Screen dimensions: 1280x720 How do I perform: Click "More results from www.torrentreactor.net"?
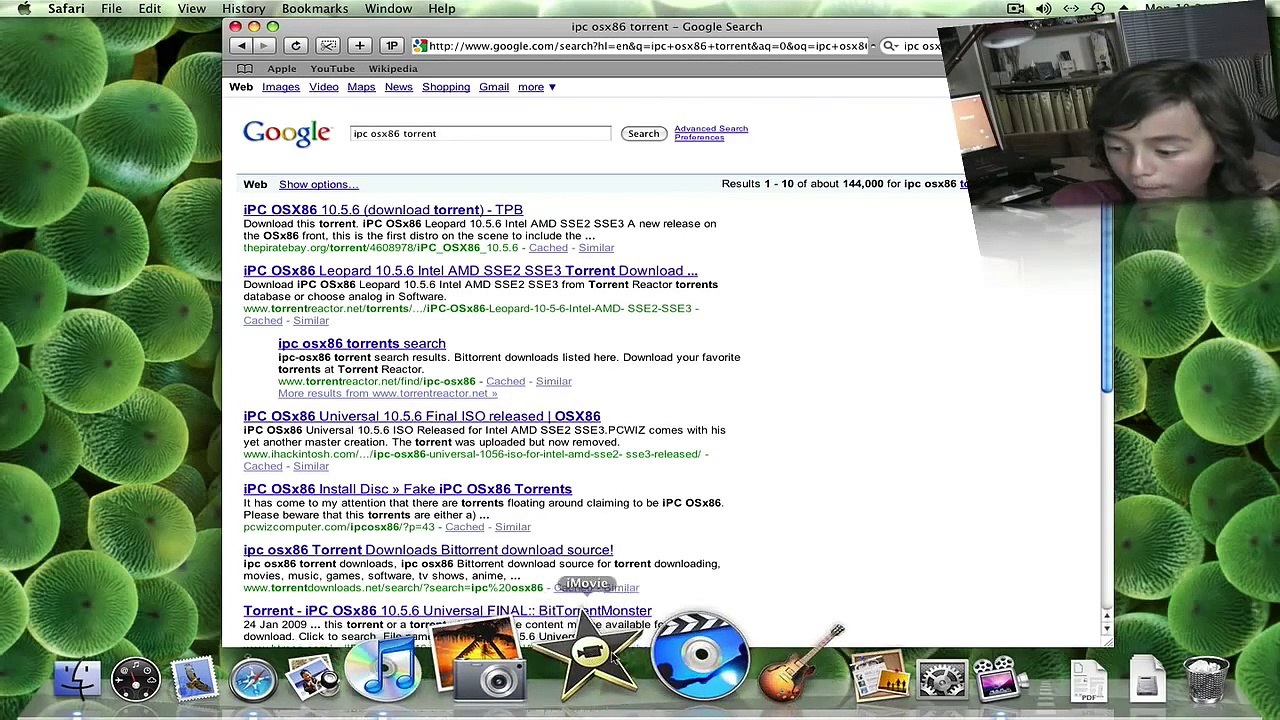pyautogui.click(x=387, y=393)
